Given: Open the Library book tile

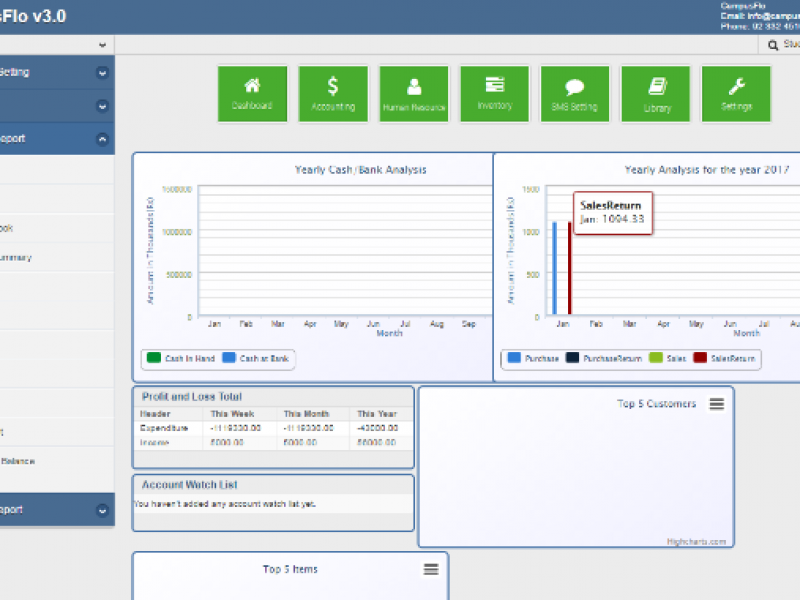Looking at the screenshot, I should (656, 94).
